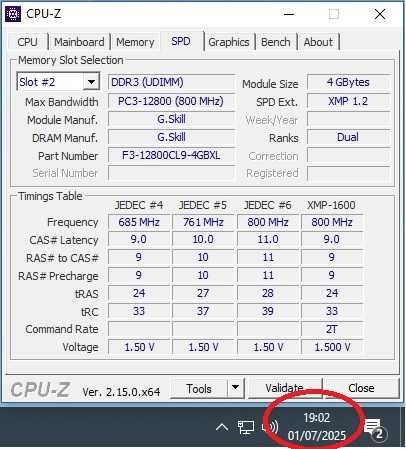406x449 pixels.
Task: Open the Graphics tab
Action: [x=229, y=42]
